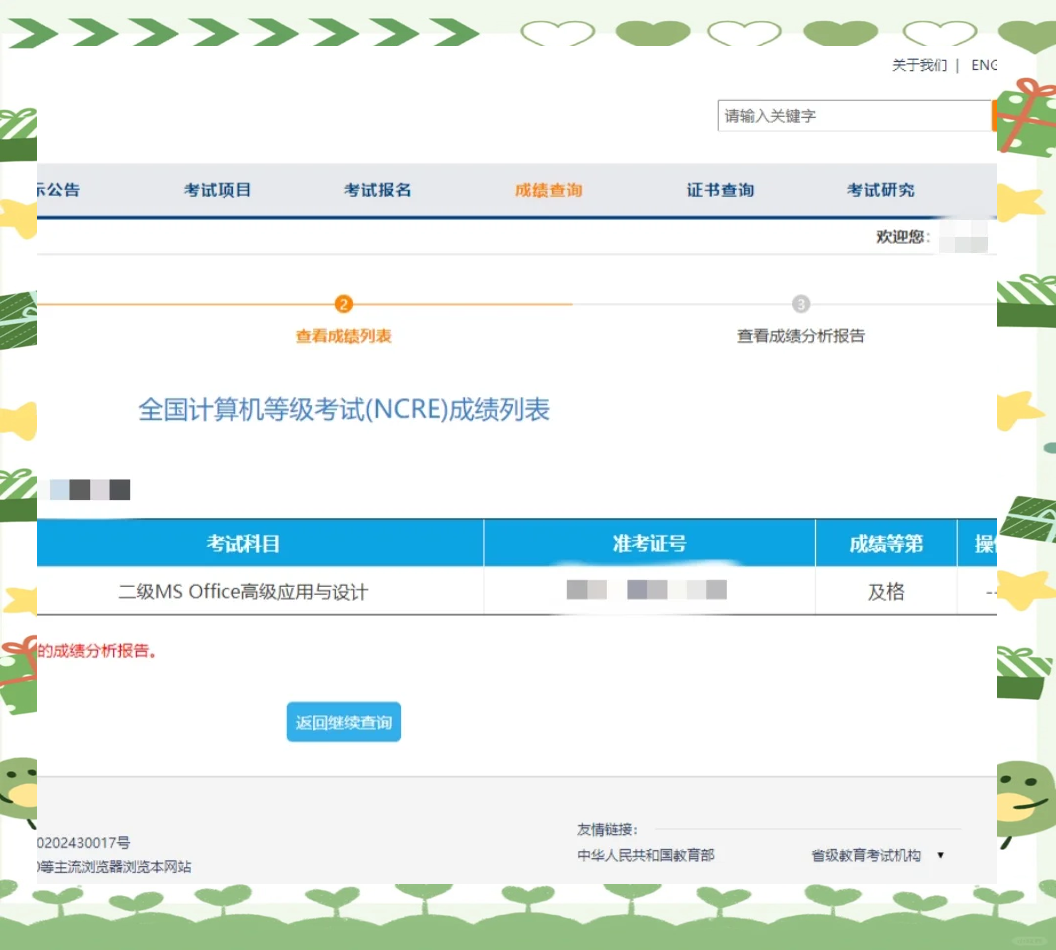Open the 关于我们 link at top

919,65
